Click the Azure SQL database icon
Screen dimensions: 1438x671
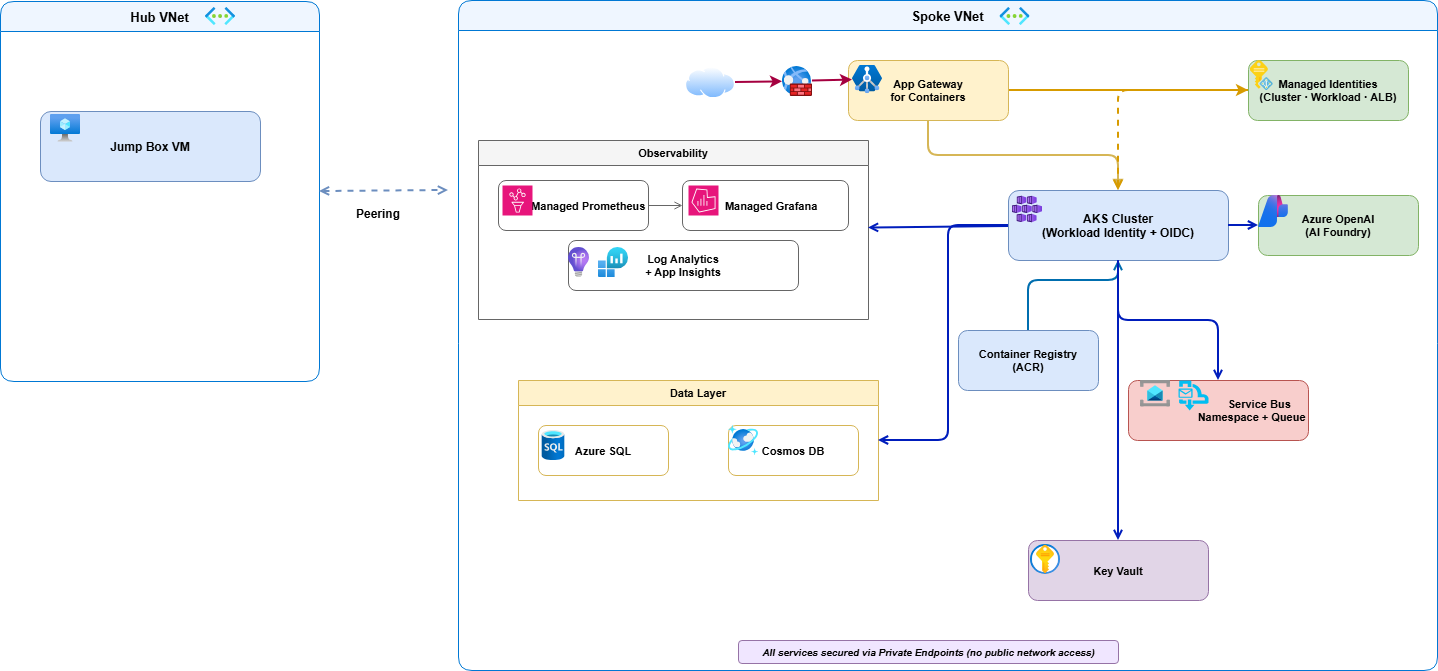(553, 445)
